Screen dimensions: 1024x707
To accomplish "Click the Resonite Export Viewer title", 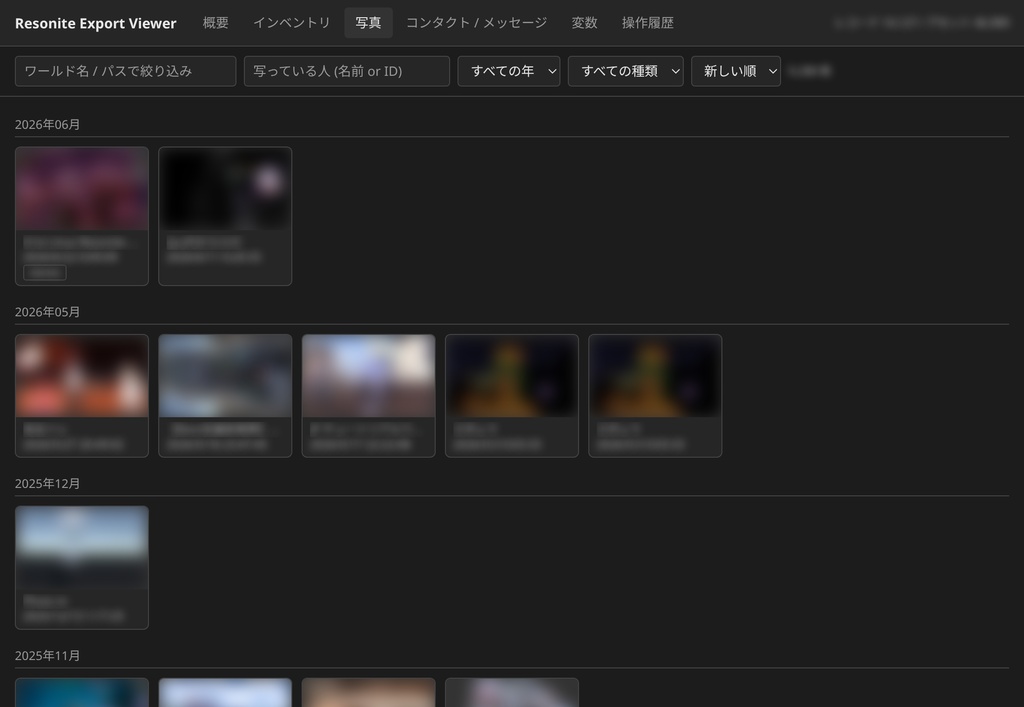I will click(95, 24).
